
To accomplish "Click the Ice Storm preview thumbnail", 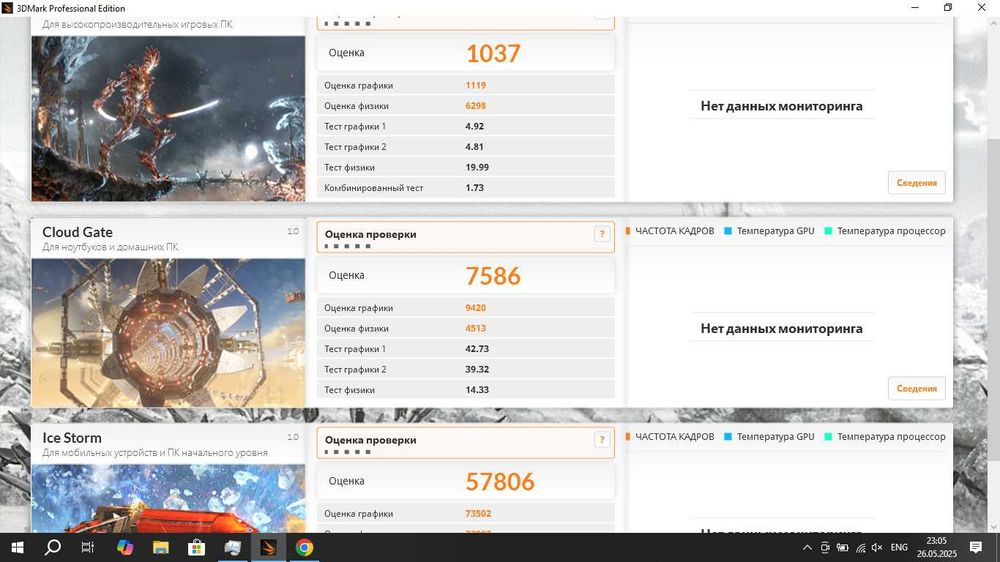I will point(168,498).
